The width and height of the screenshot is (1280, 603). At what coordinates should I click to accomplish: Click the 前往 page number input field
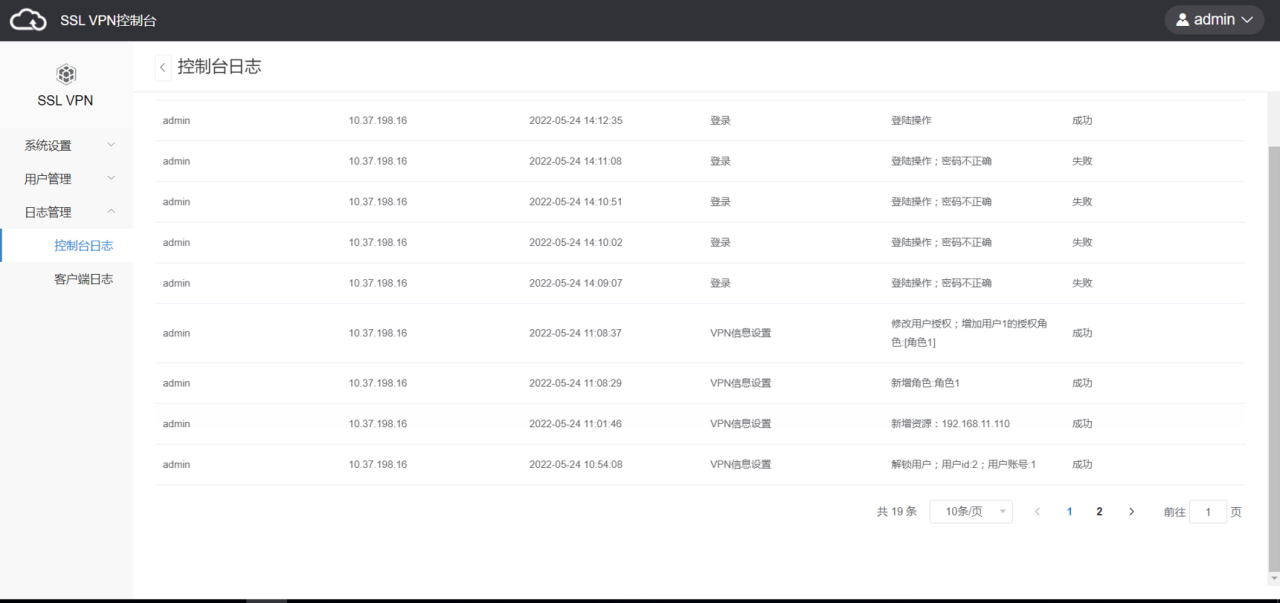click(1208, 511)
